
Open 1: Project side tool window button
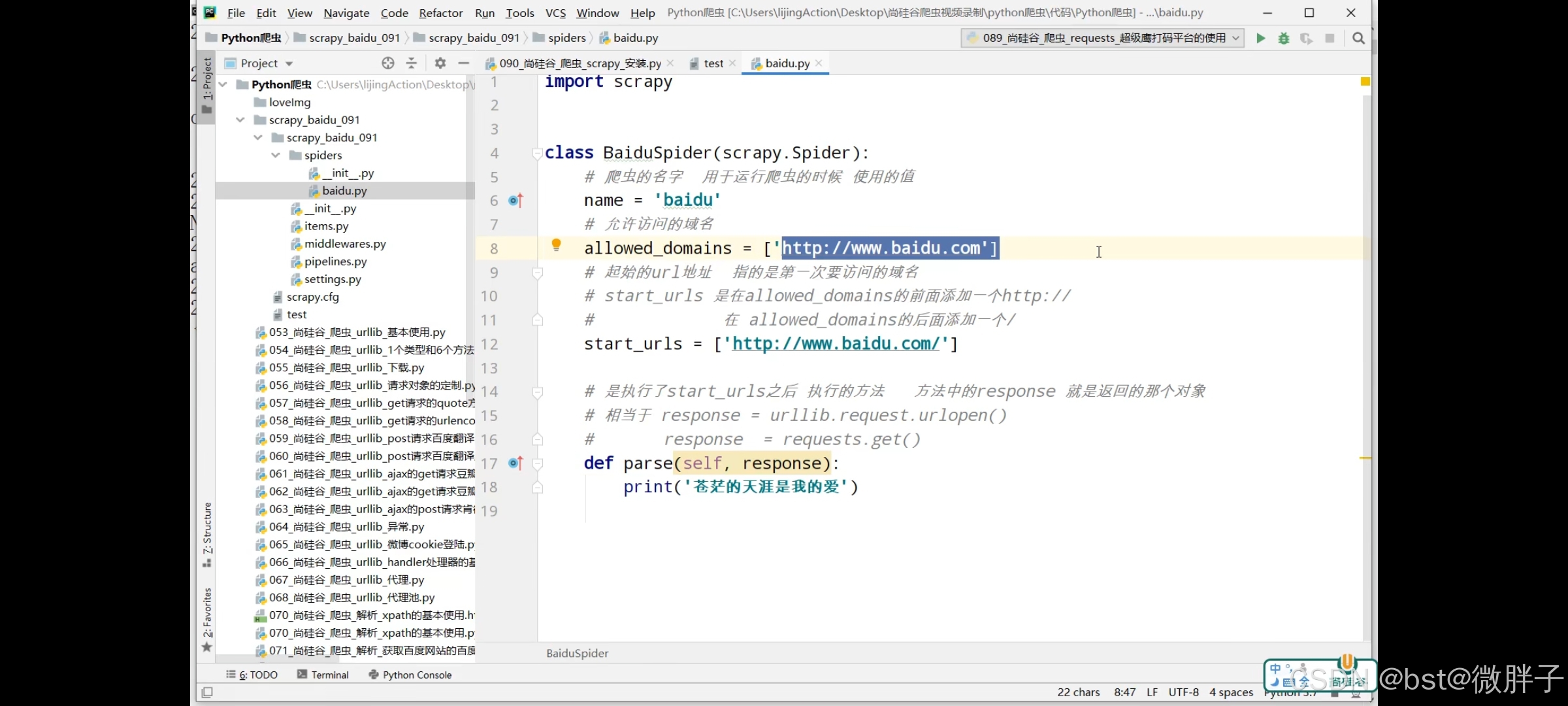pyautogui.click(x=206, y=86)
